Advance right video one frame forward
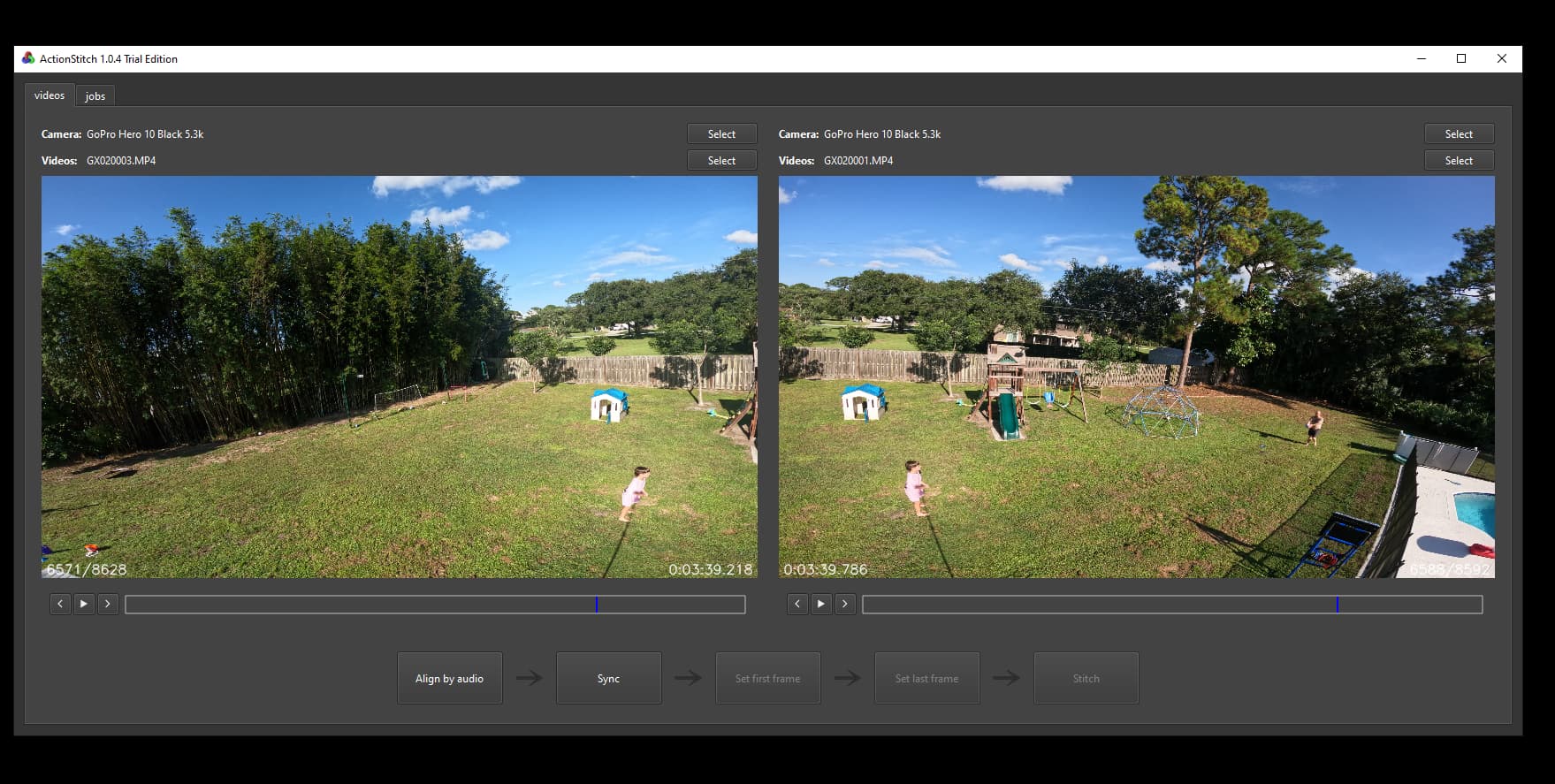Image resolution: width=1555 pixels, height=784 pixels. point(845,604)
